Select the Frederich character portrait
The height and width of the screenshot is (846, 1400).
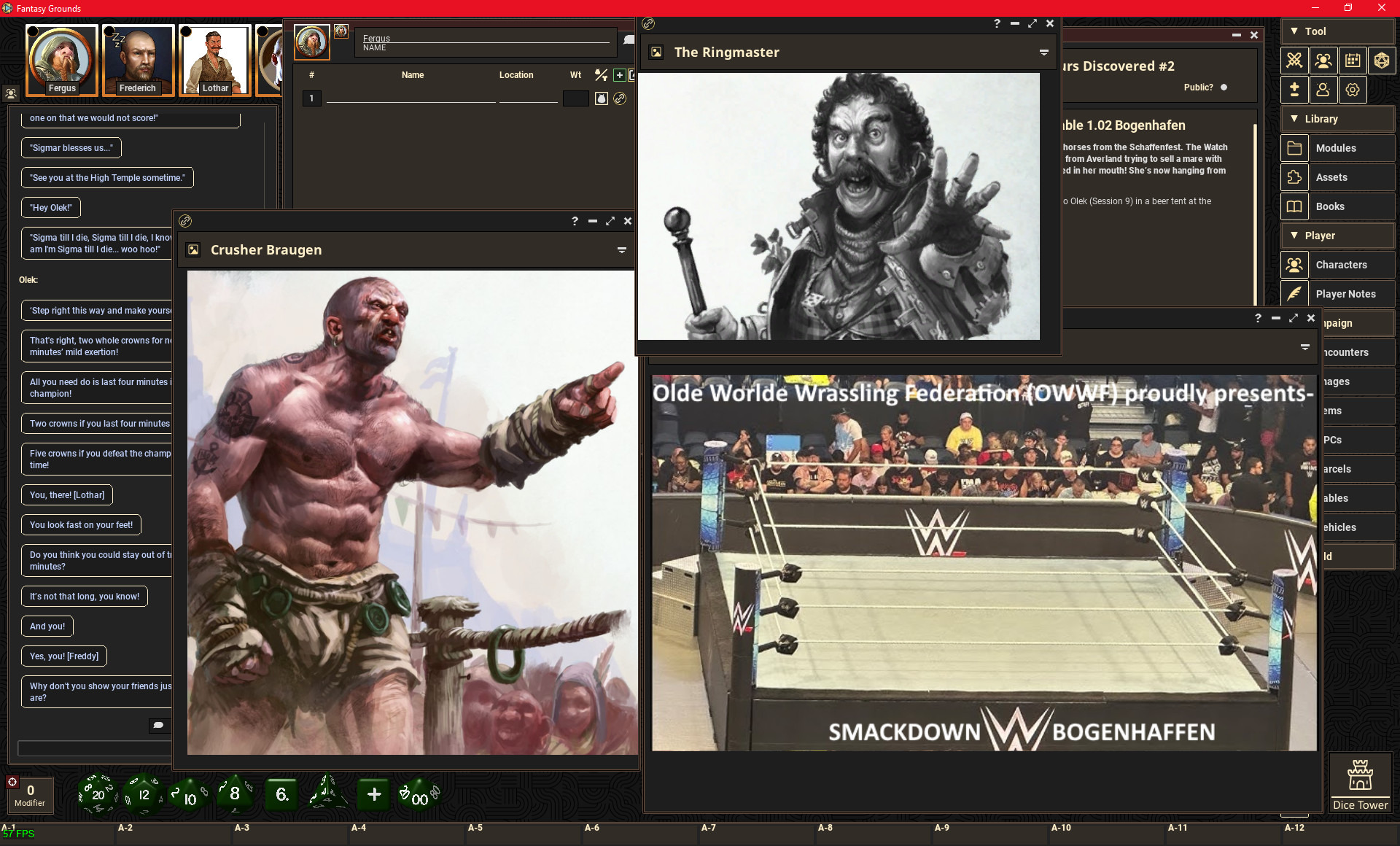[x=138, y=61]
